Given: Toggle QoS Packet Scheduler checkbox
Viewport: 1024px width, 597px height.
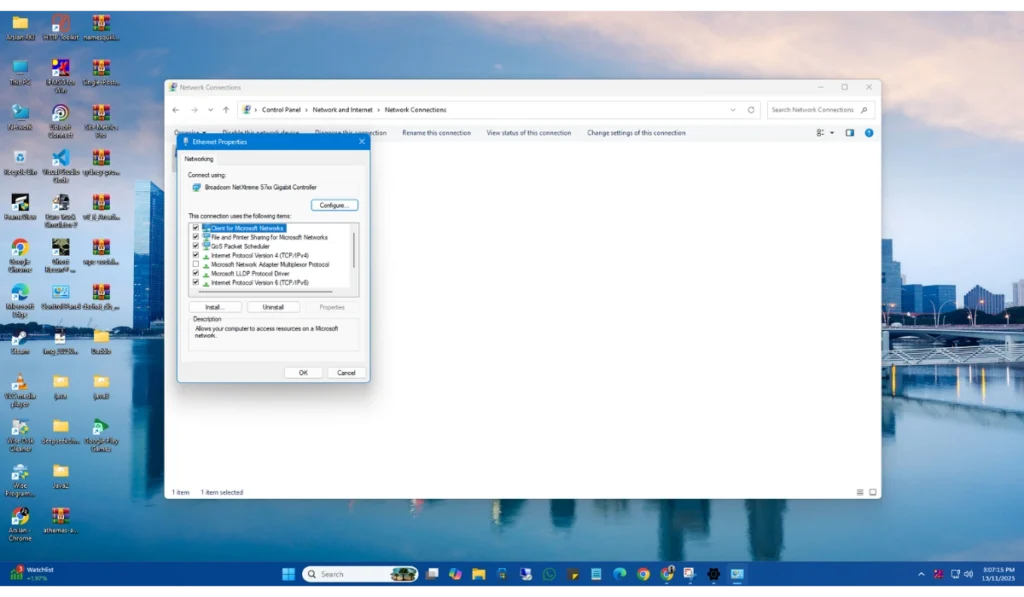Looking at the screenshot, I should click(196, 246).
